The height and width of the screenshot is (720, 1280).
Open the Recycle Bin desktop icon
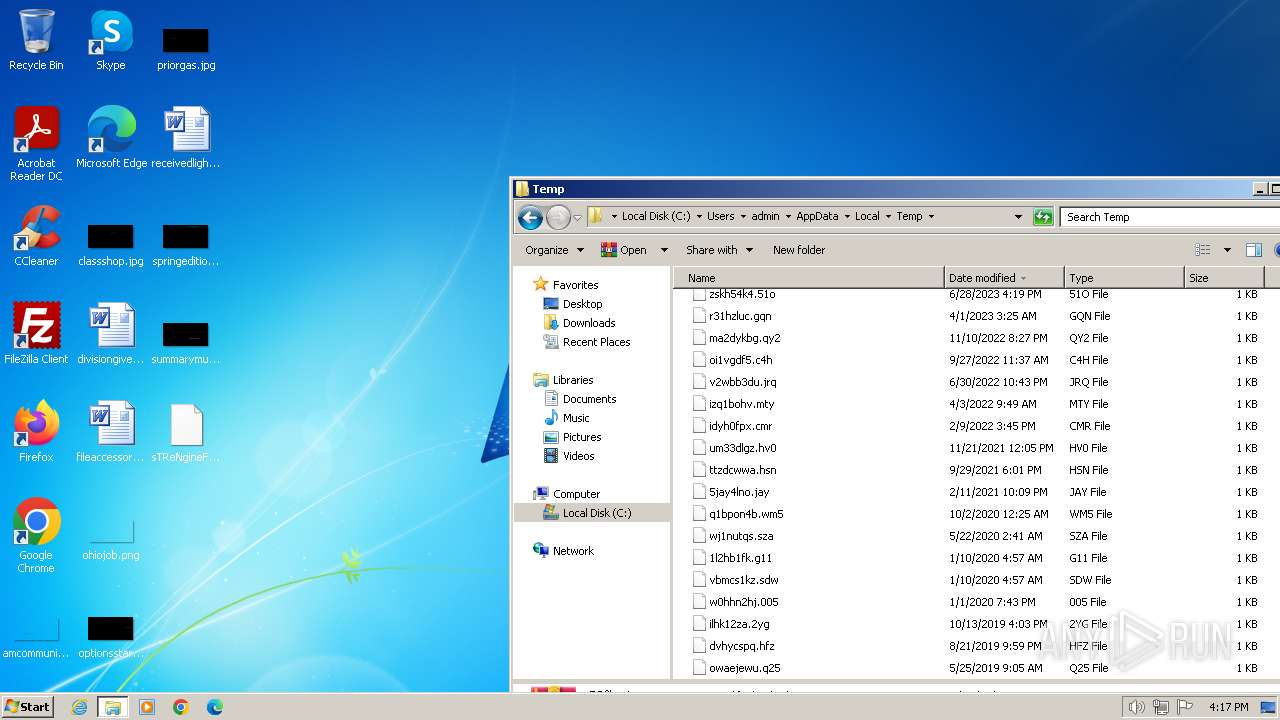[36, 40]
